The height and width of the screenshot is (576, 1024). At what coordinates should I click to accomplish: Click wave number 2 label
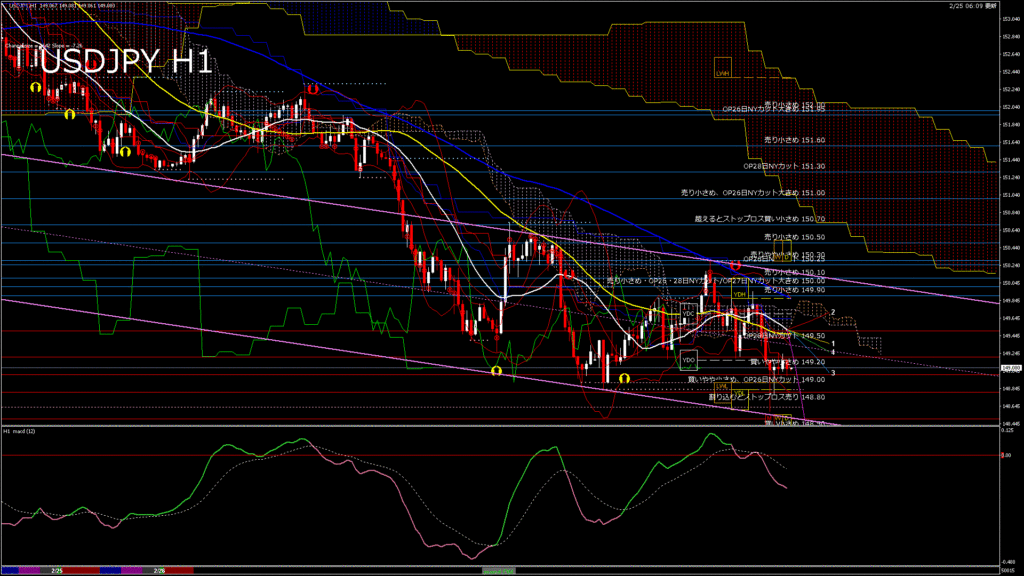[833, 312]
